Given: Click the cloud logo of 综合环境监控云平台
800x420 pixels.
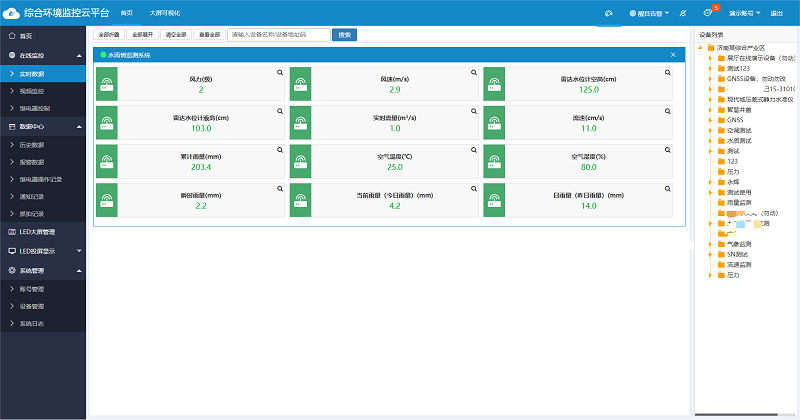Looking at the screenshot, I should point(12,13).
